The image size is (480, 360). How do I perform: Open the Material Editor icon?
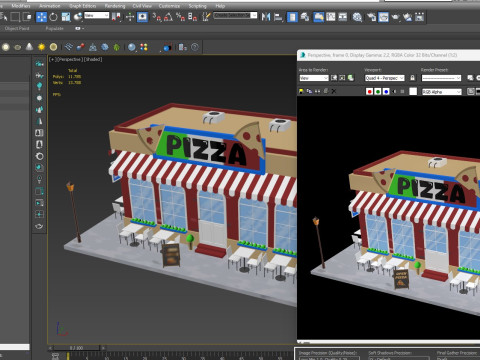pos(357,17)
